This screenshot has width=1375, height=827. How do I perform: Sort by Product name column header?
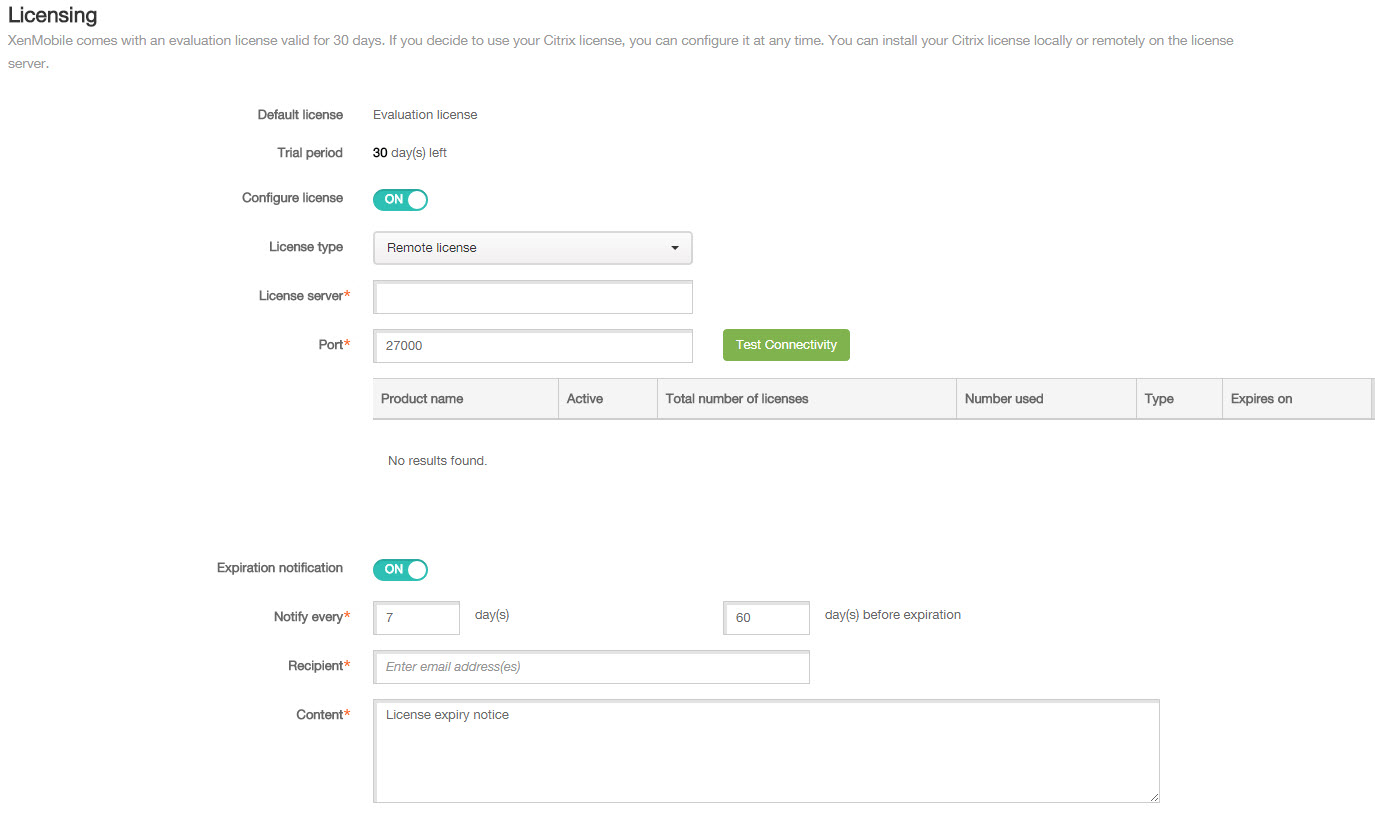[465, 398]
